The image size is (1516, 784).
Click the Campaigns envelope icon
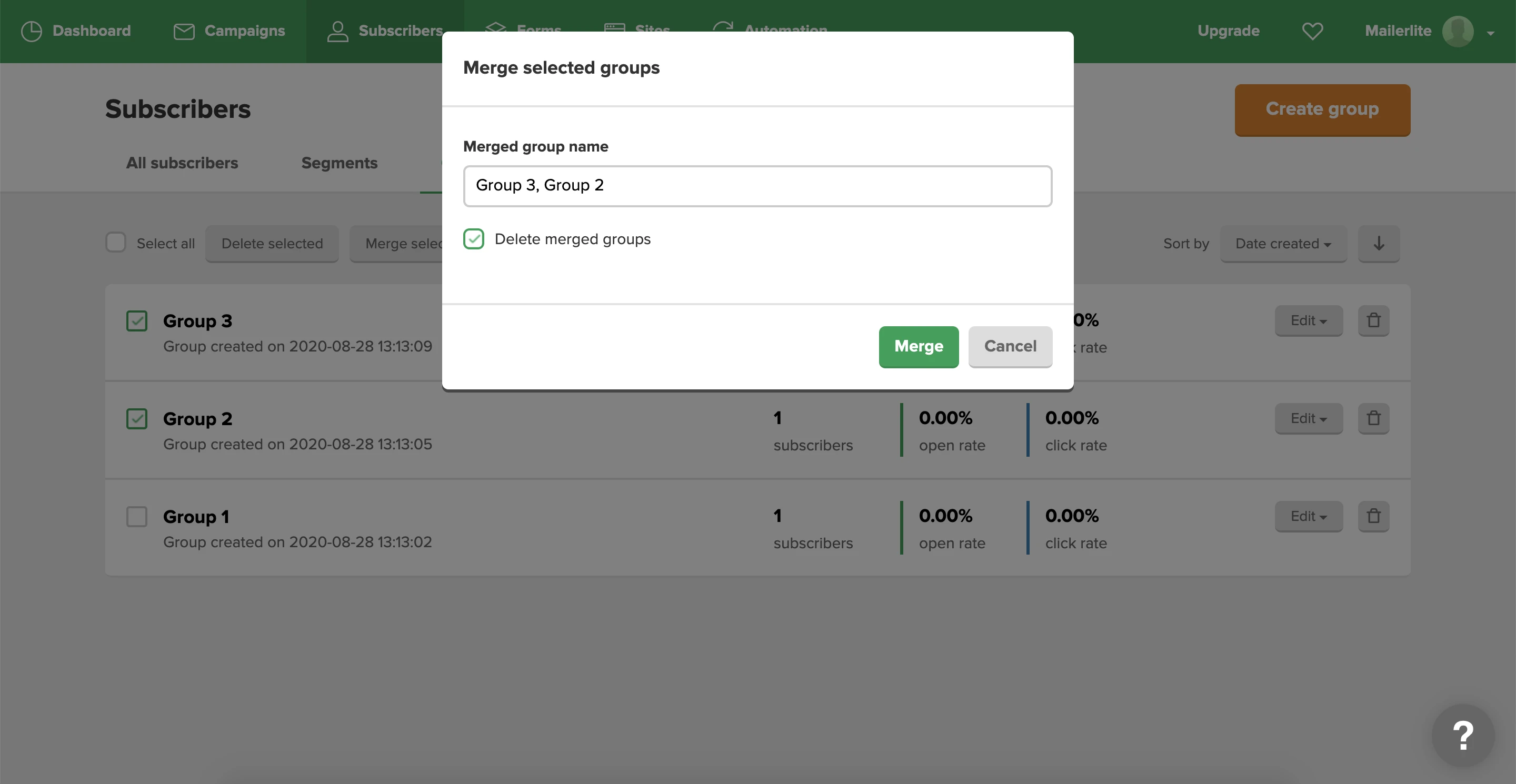(184, 31)
